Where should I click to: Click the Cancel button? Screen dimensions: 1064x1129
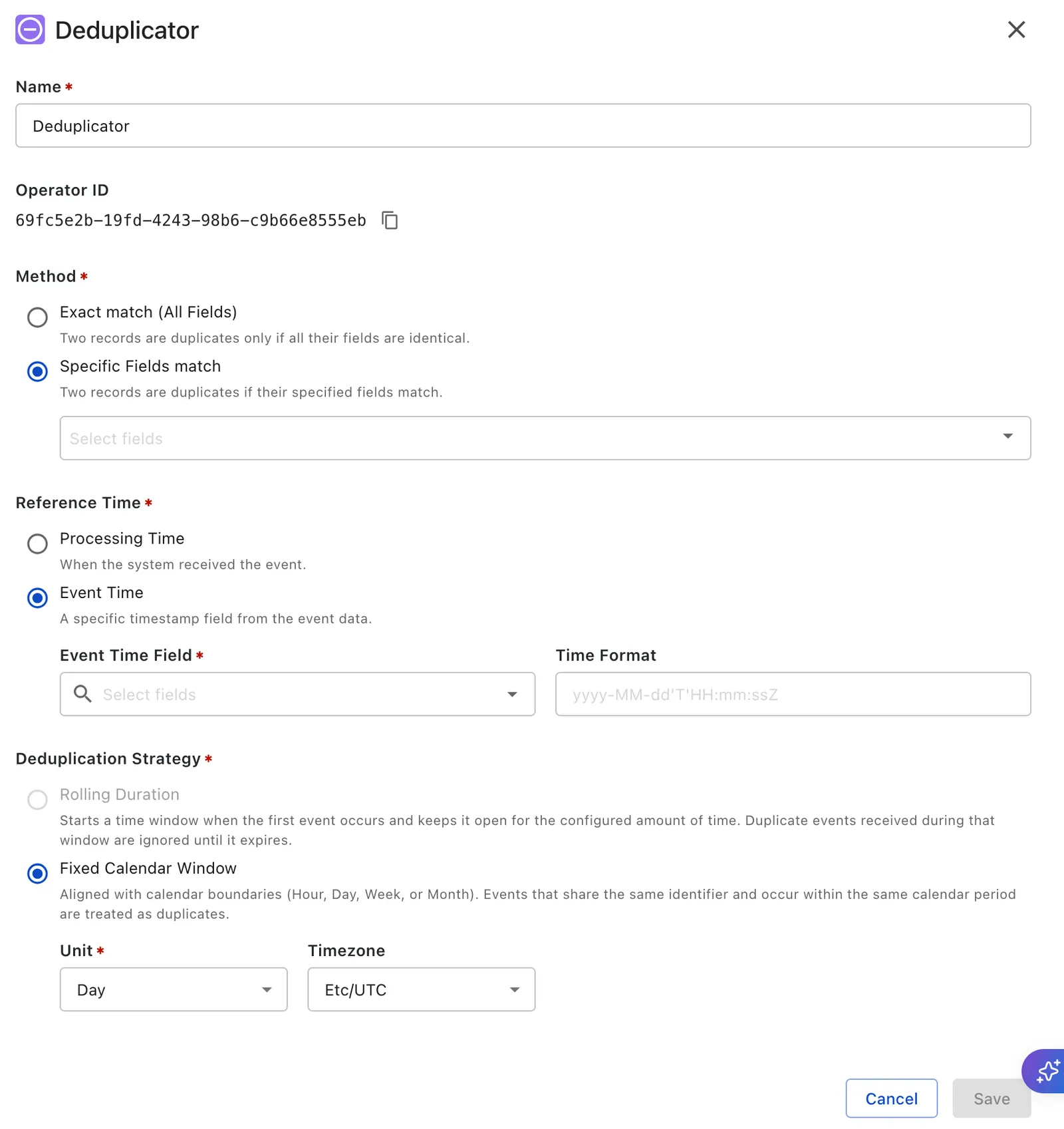tap(891, 1098)
